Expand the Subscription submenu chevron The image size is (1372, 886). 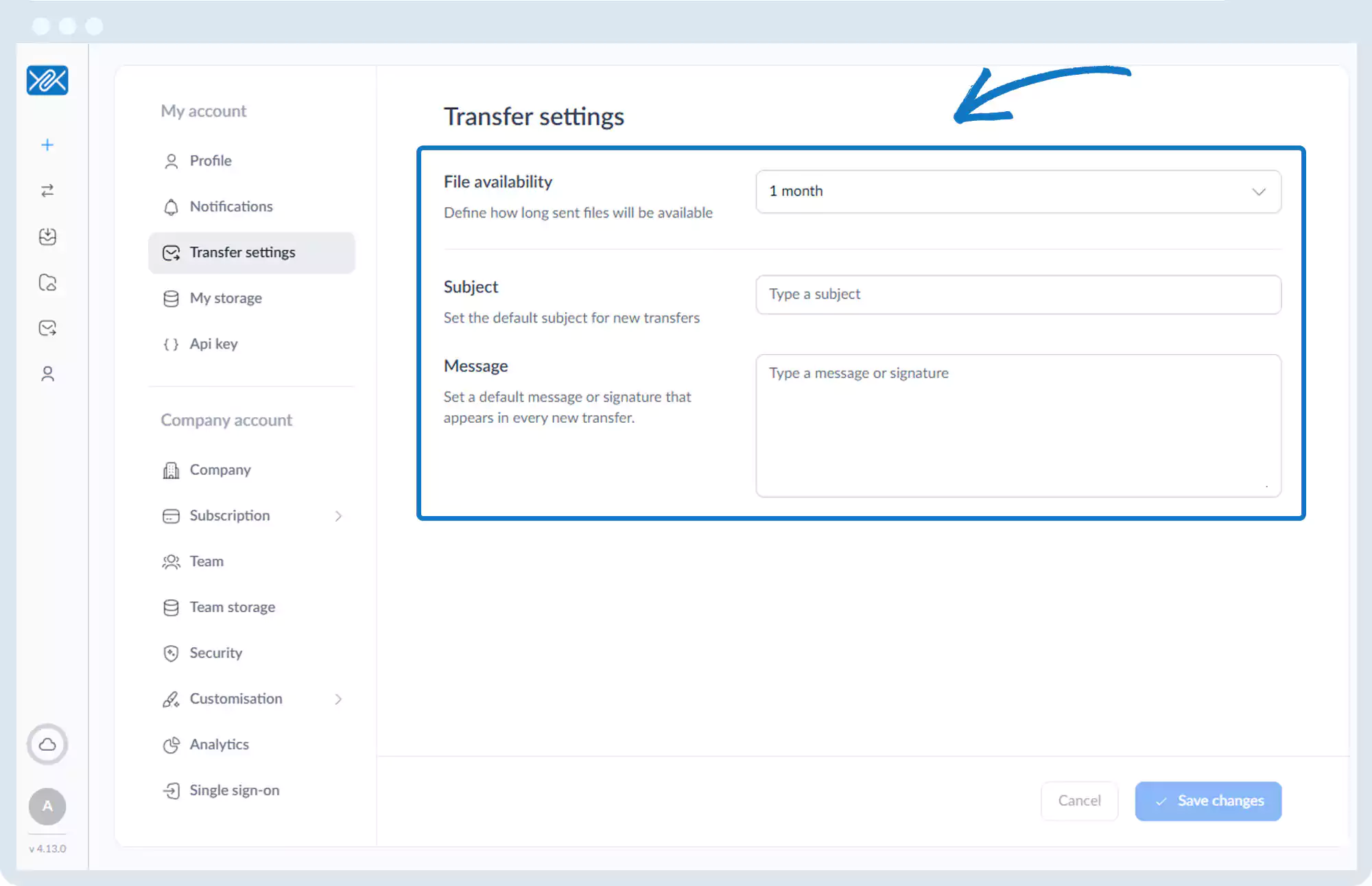[338, 516]
